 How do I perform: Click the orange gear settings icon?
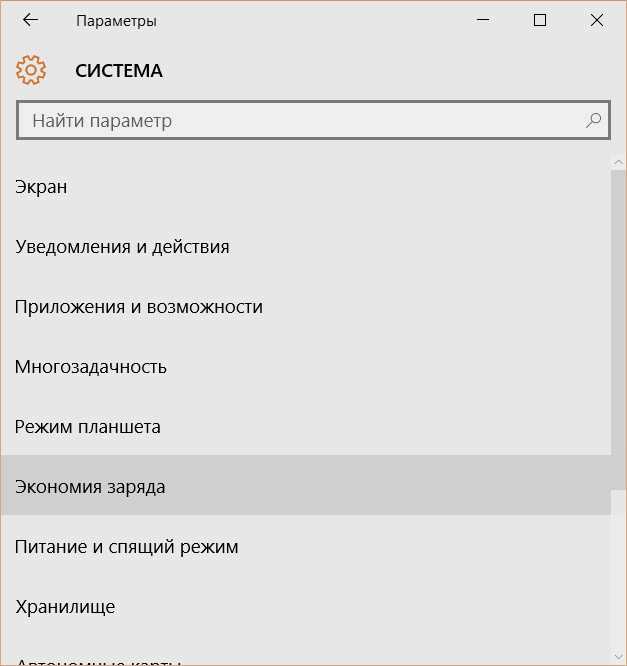[x=31, y=70]
